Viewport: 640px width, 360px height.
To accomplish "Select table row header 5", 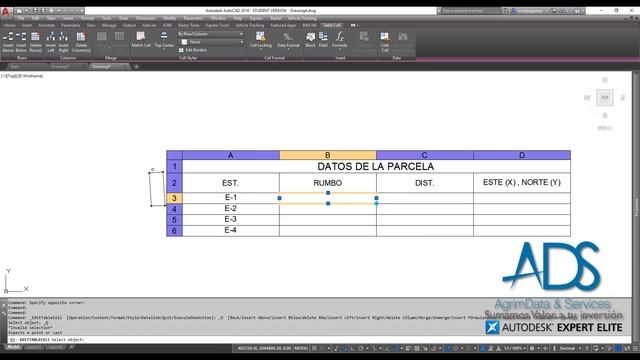I will pyautogui.click(x=174, y=220).
